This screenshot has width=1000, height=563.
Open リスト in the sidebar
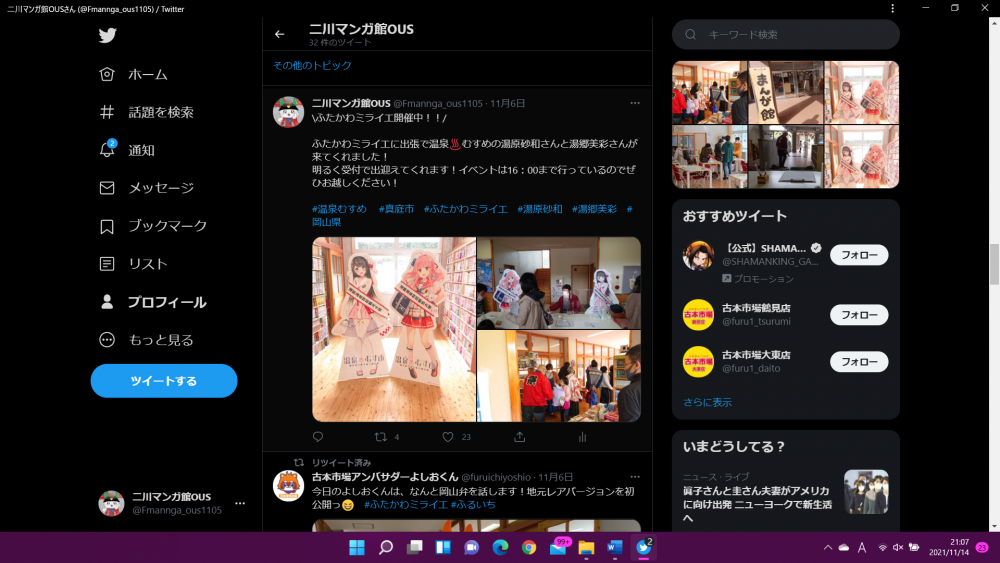click(134, 264)
